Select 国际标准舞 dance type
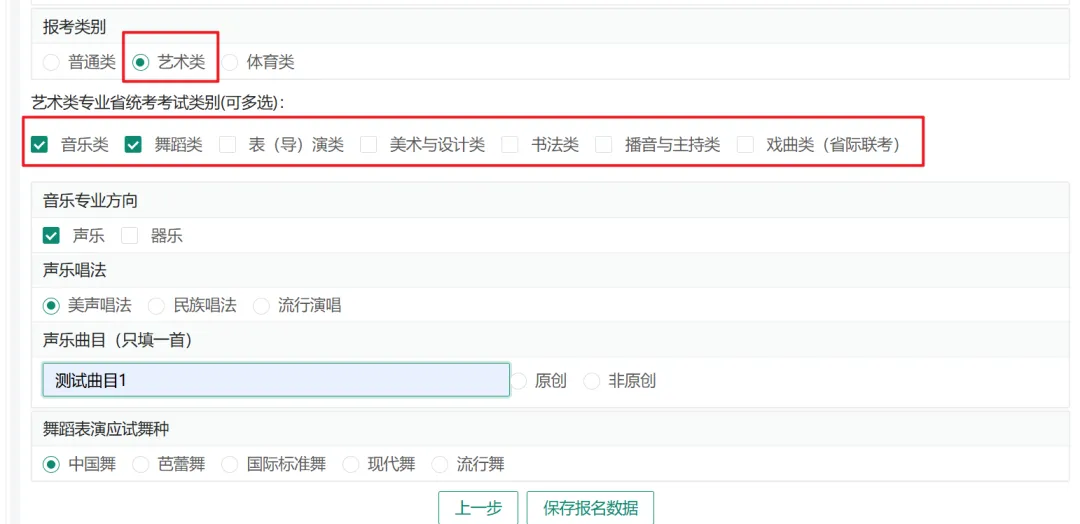1080x524 pixels. pyautogui.click(x=229, y=465)
